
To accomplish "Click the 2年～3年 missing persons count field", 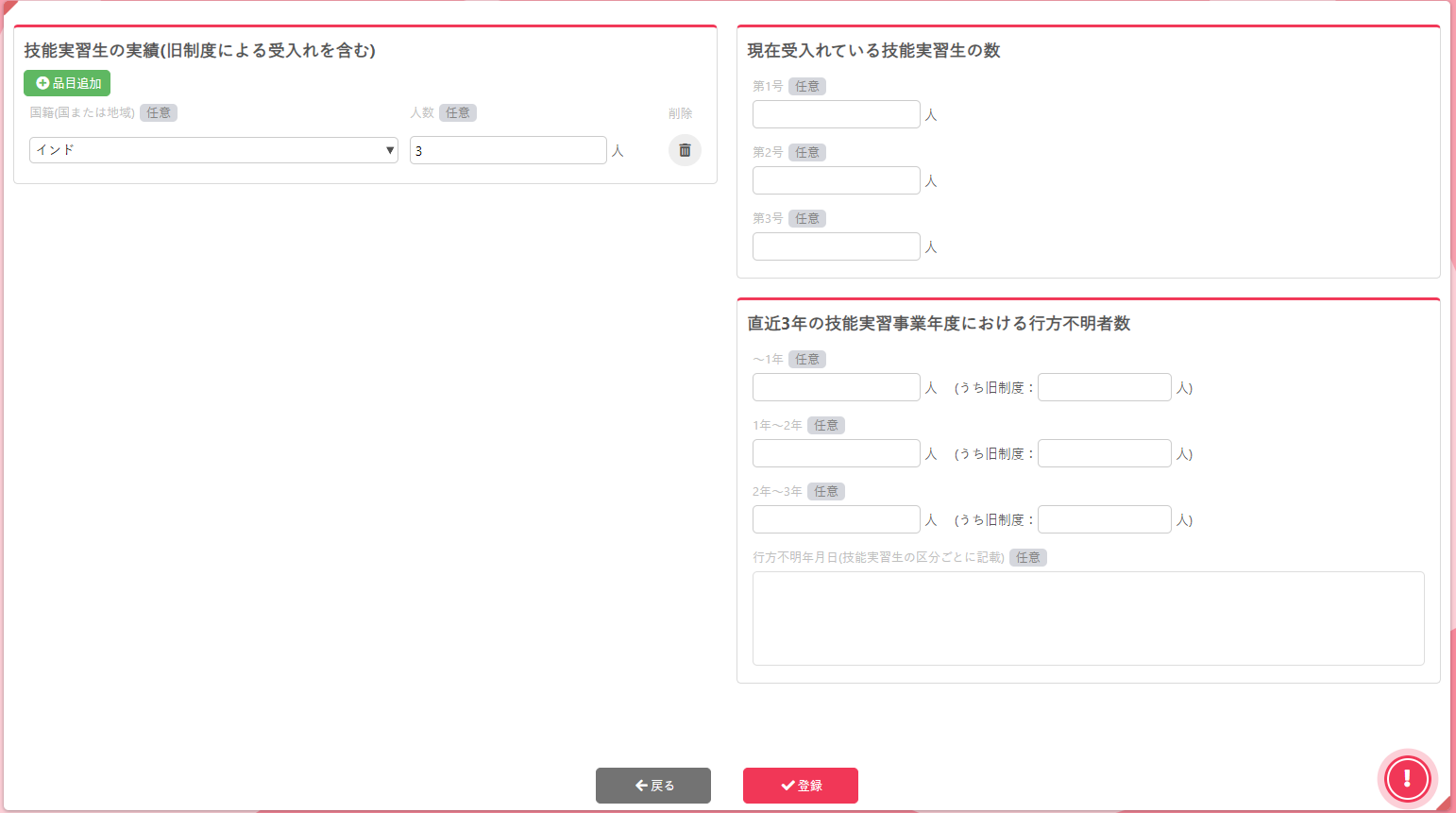I will pyautogui.click(x=836, y=519).
